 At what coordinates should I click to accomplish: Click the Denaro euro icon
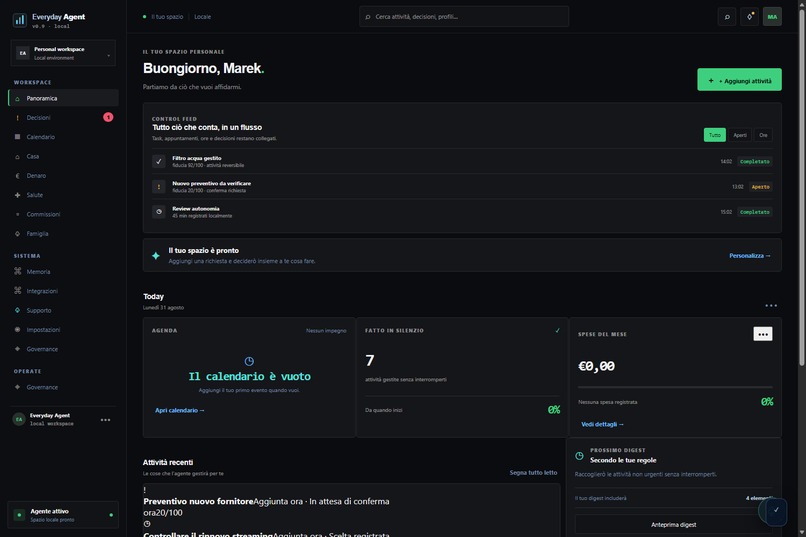pos(17,176)
